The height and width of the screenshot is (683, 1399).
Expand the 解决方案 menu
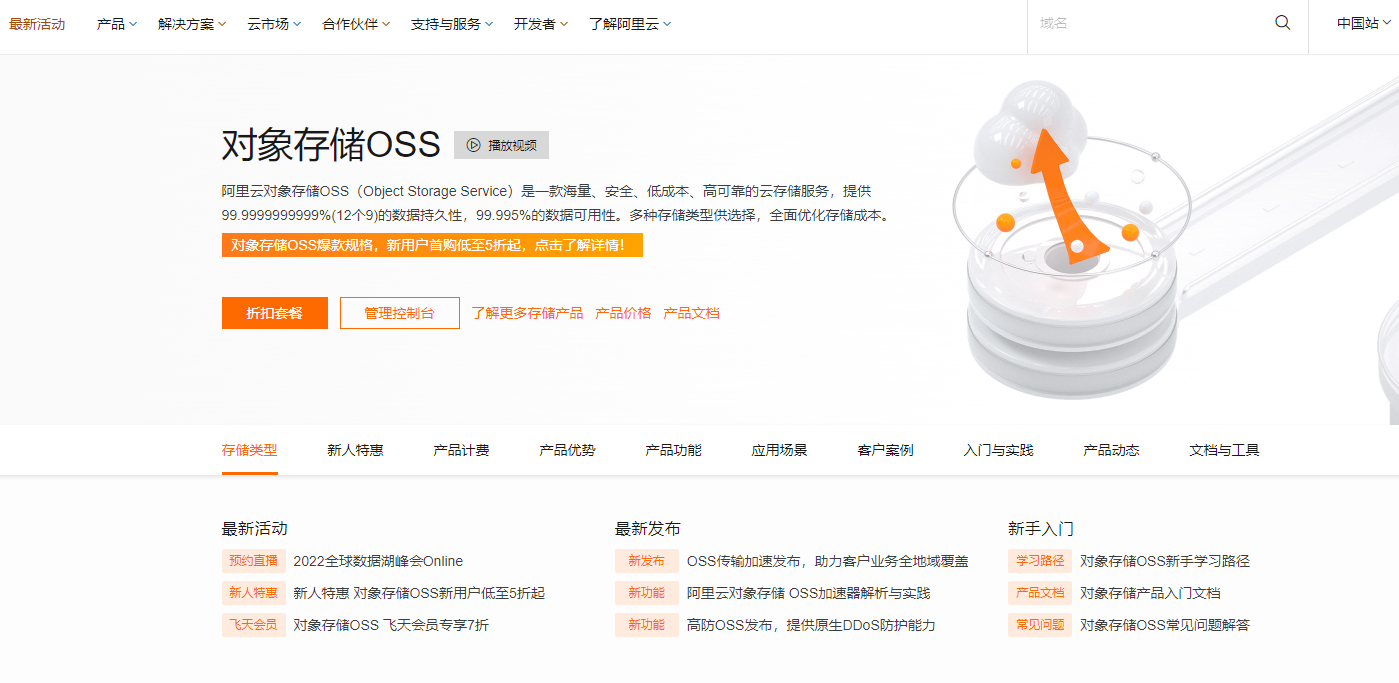[192, 24]
